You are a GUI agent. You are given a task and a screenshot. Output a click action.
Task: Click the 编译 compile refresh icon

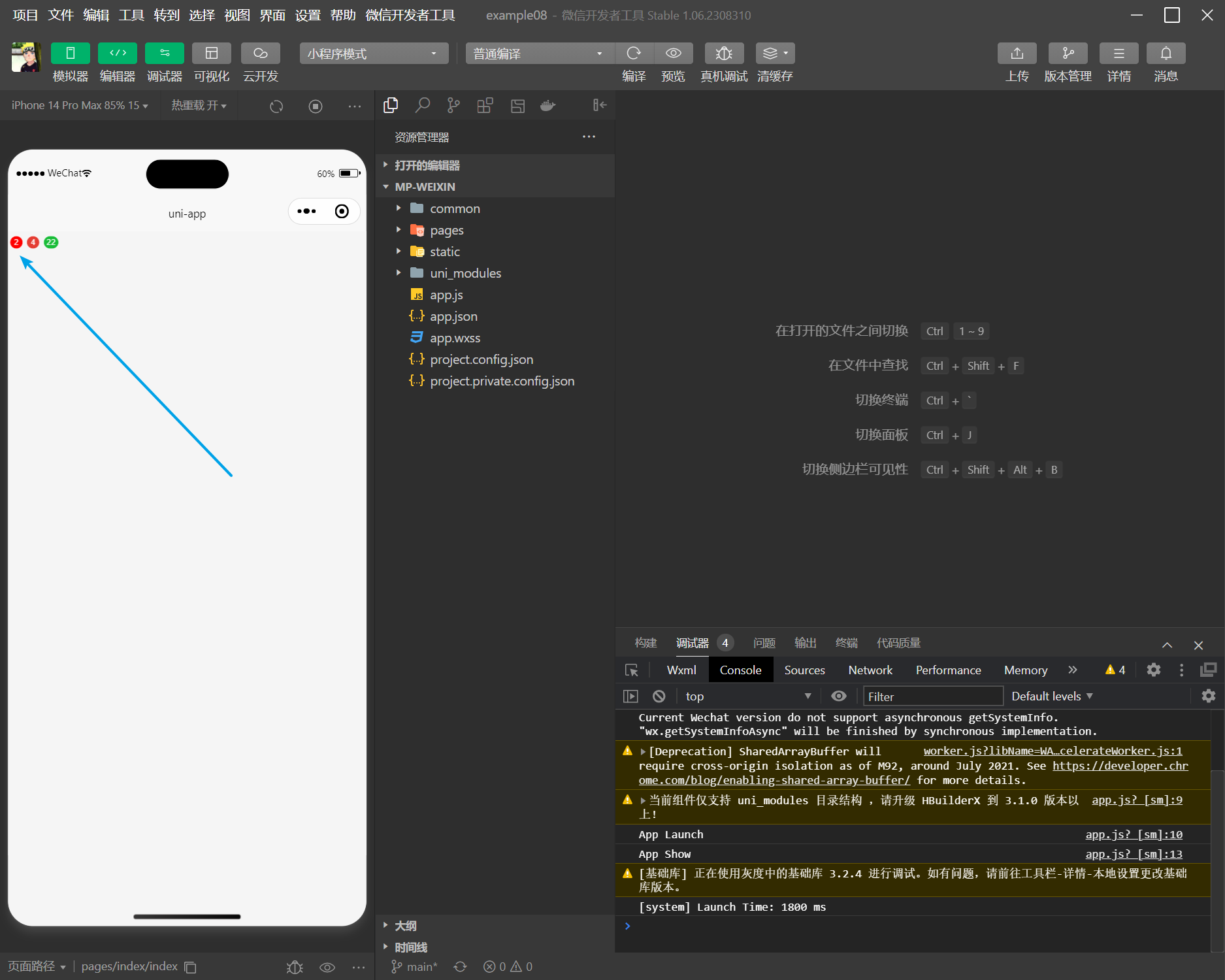pyautogui.click(x=634, y=53)
